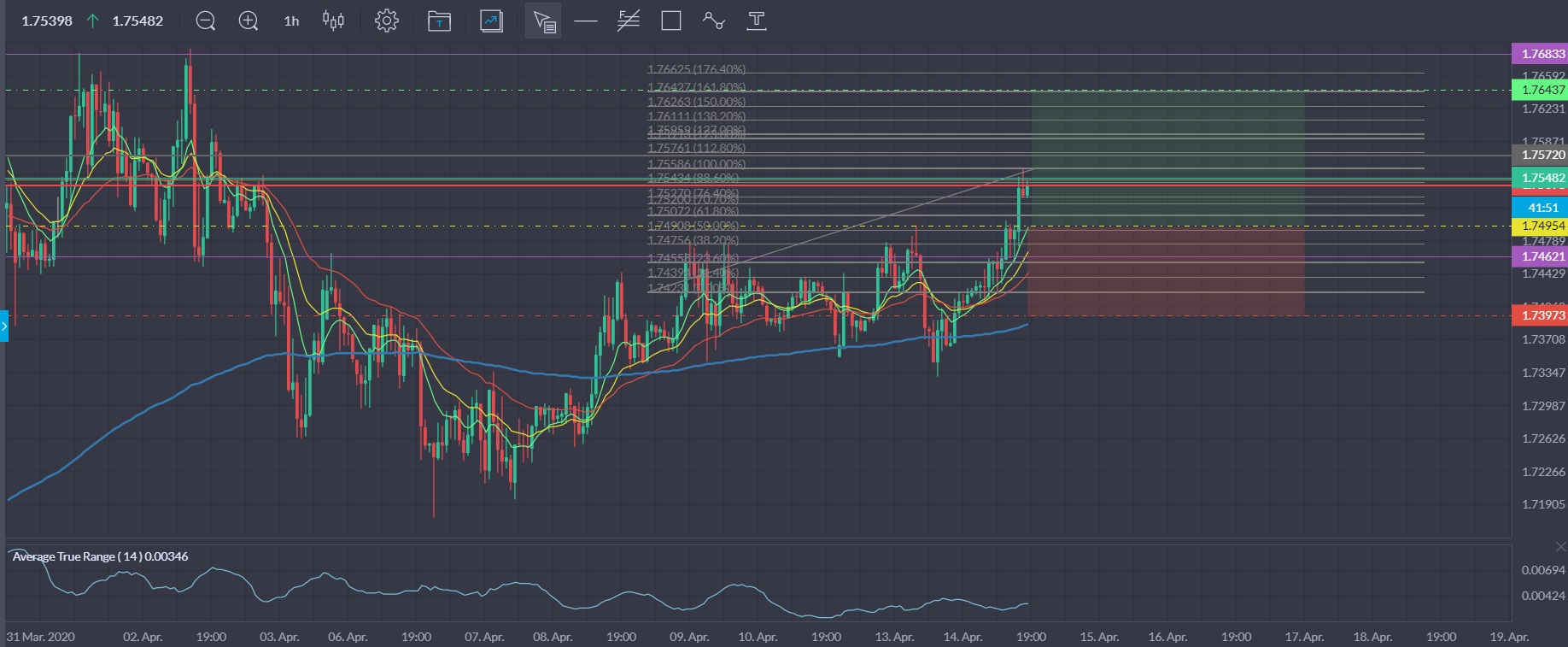Click the ask price 1.75482 in toolbar
1568x647 pixels.
click(x=137, y=21)
